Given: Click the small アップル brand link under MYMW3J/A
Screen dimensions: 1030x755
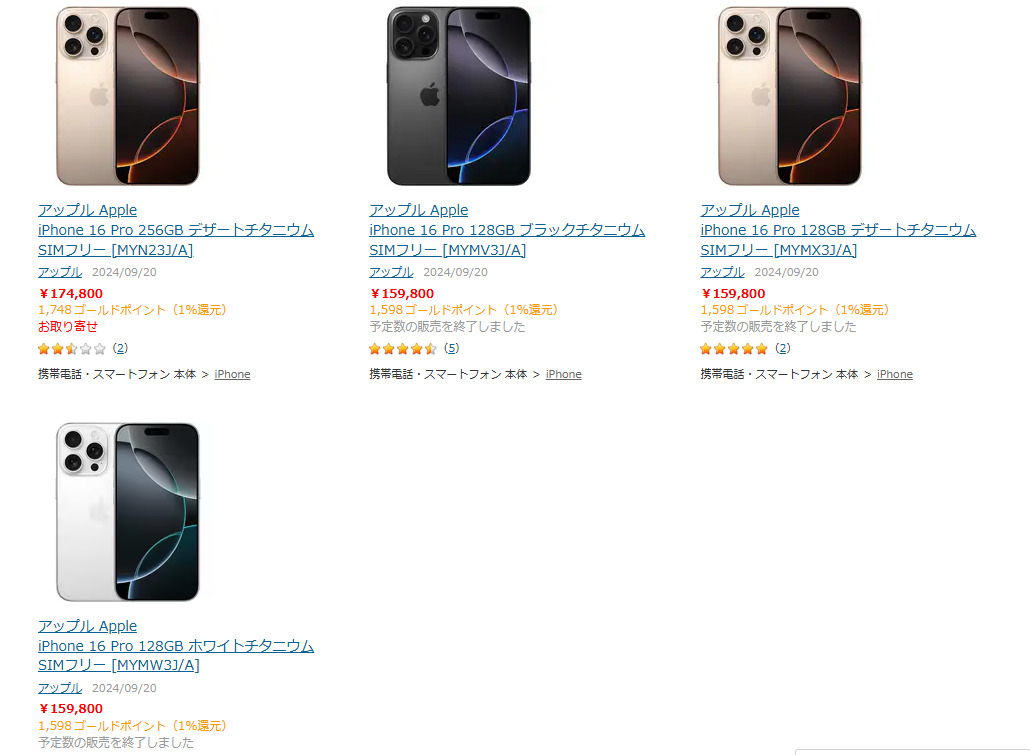Looking at the screenshot, I should 60,688.
